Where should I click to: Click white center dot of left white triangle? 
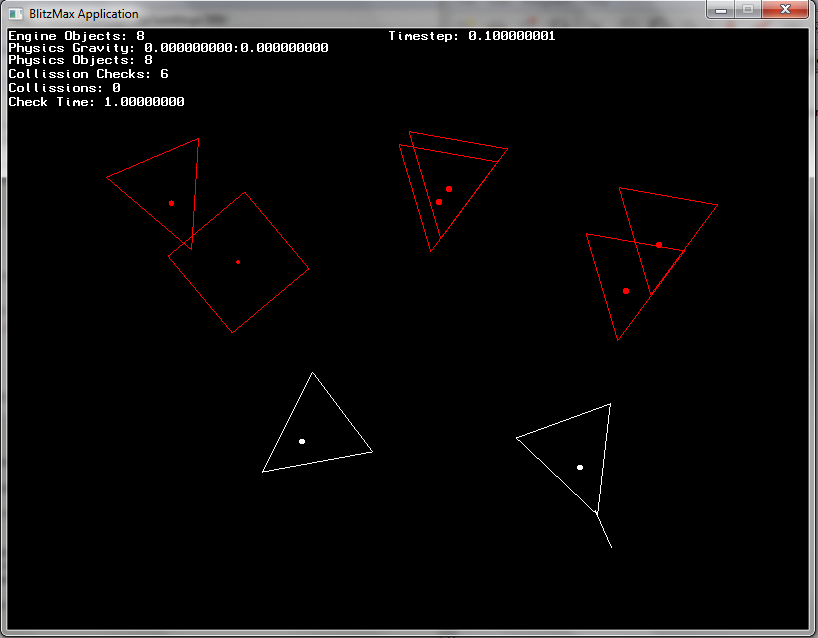coord(302,441)
